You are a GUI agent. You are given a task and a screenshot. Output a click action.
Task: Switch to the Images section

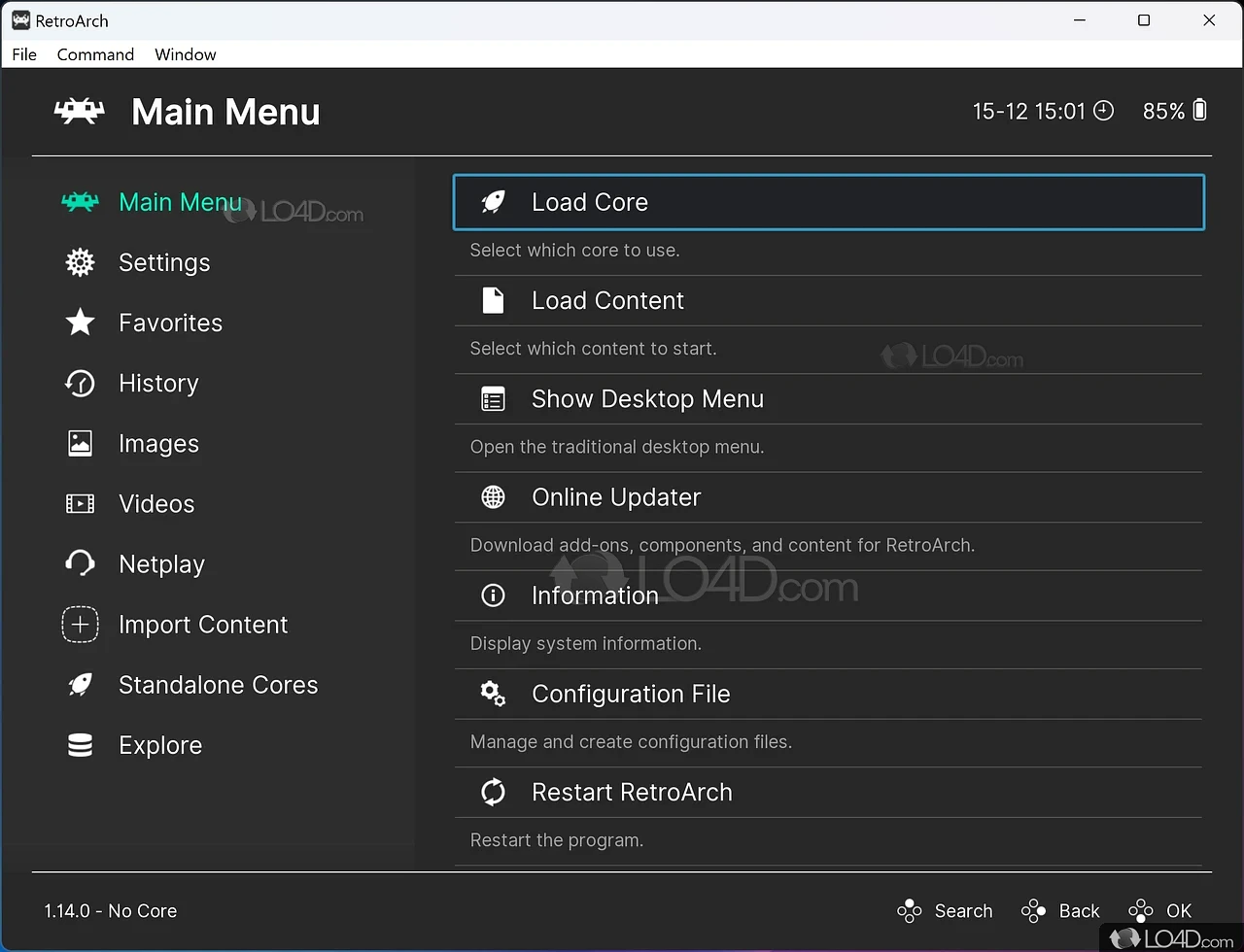pos(158,443)
